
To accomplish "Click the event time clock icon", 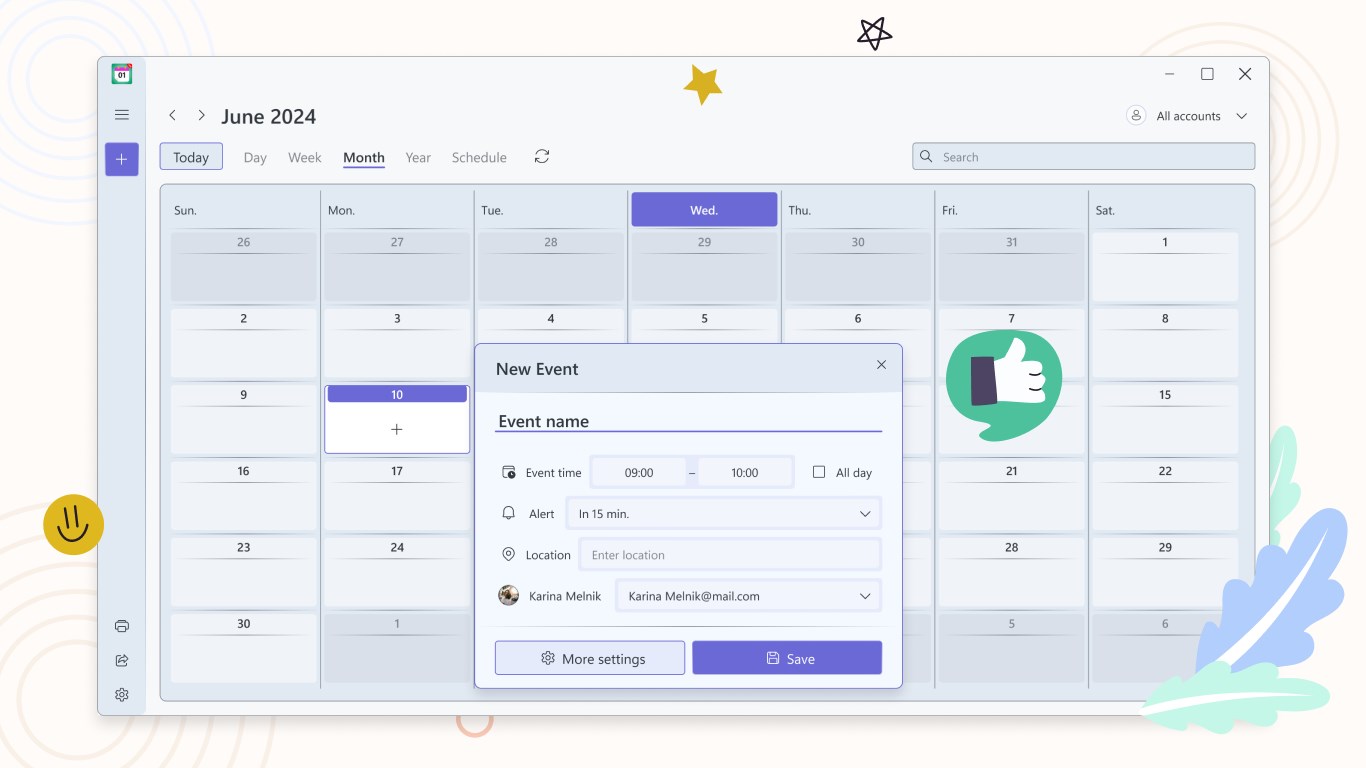I will [509, 472].
